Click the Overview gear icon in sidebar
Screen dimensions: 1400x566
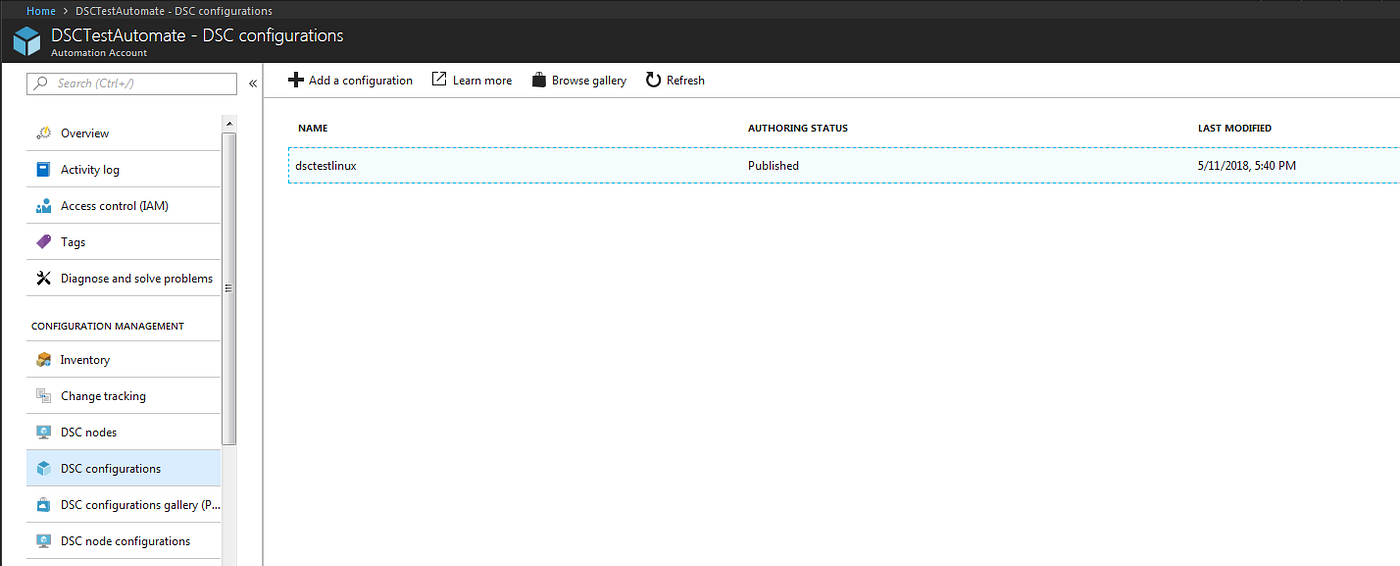(x=43, y=133)
